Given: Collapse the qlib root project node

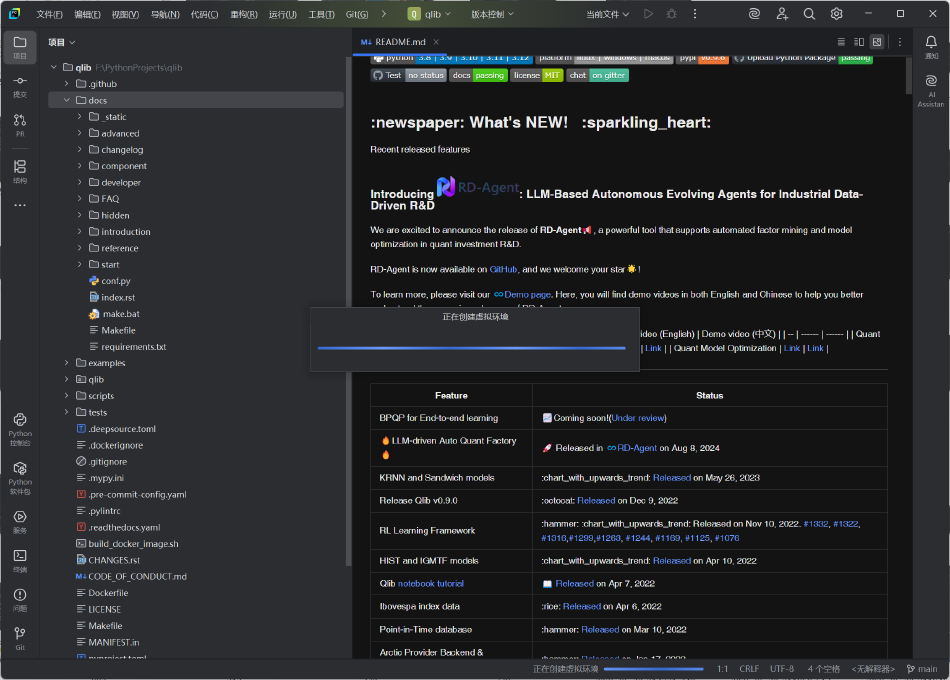Looking at the screenshot, I should tap(54, 67).
